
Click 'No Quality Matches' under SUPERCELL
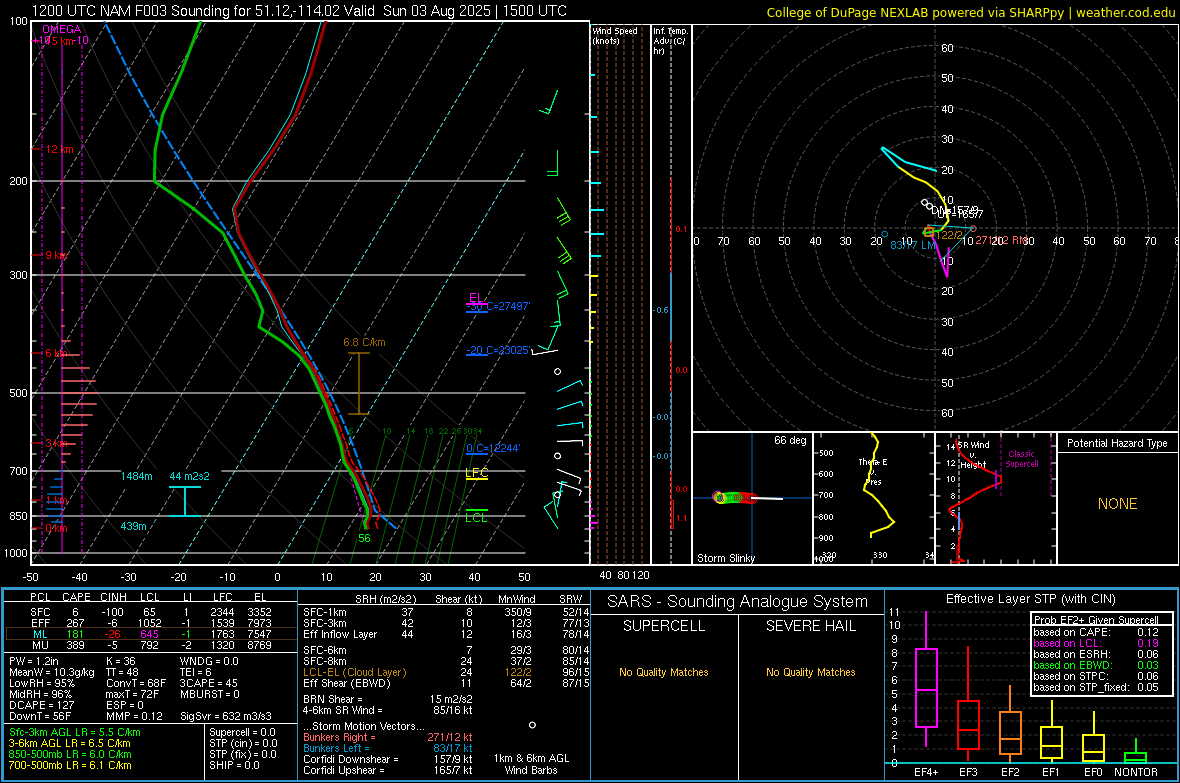(664, 672)
